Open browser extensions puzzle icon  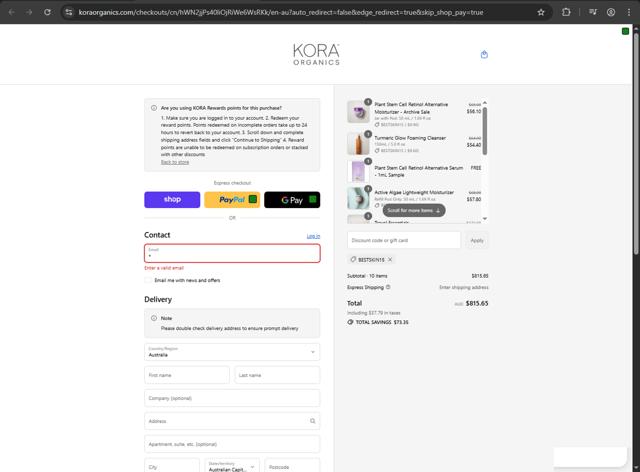(566, 12)
